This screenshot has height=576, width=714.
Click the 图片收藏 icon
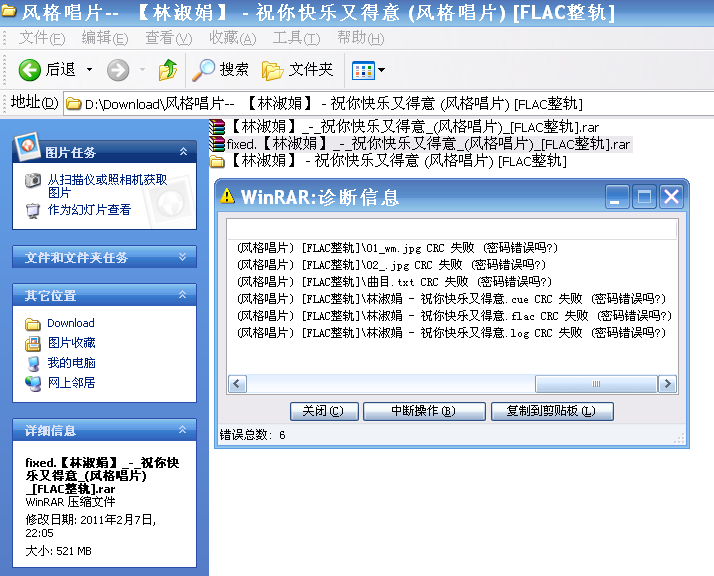pyautogui.click(x=33, y=344)
